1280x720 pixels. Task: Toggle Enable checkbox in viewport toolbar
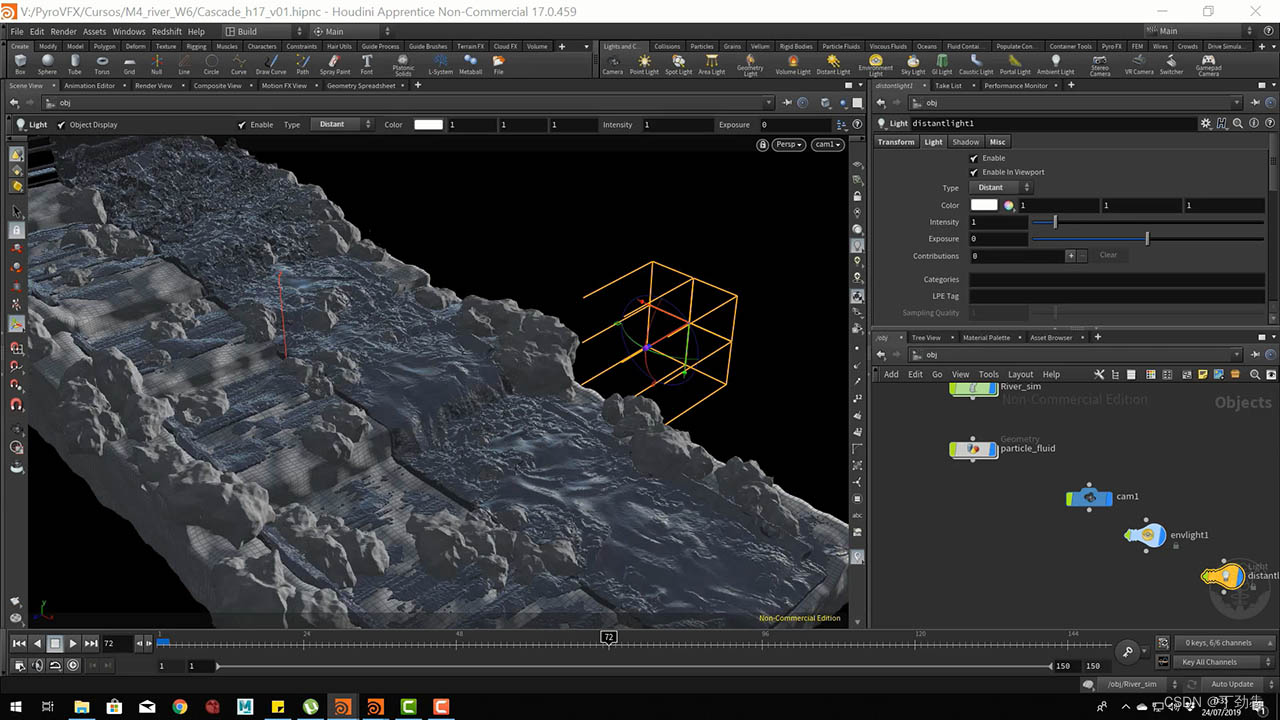[242, 125]
